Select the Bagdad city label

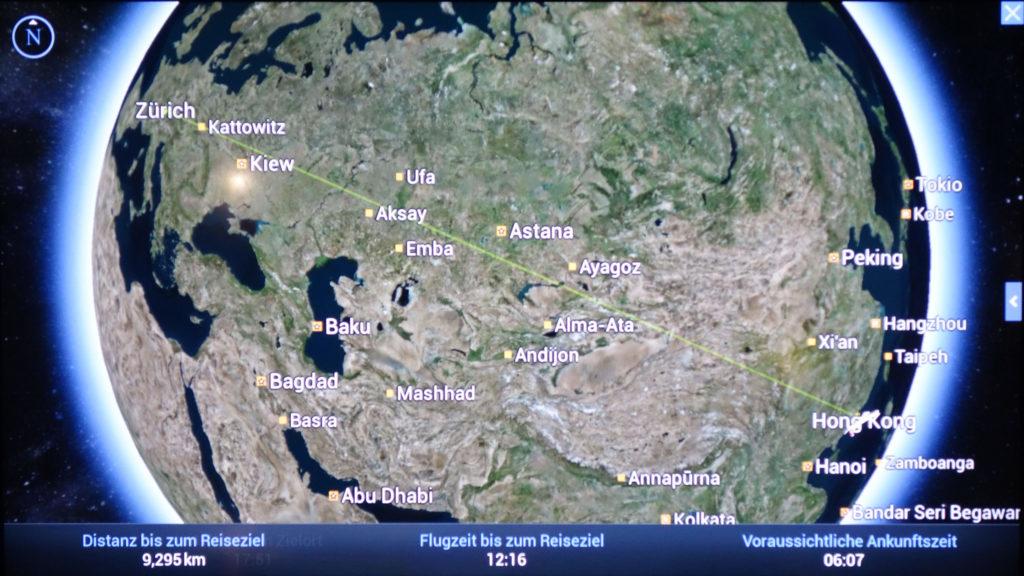tap(304, 381)
